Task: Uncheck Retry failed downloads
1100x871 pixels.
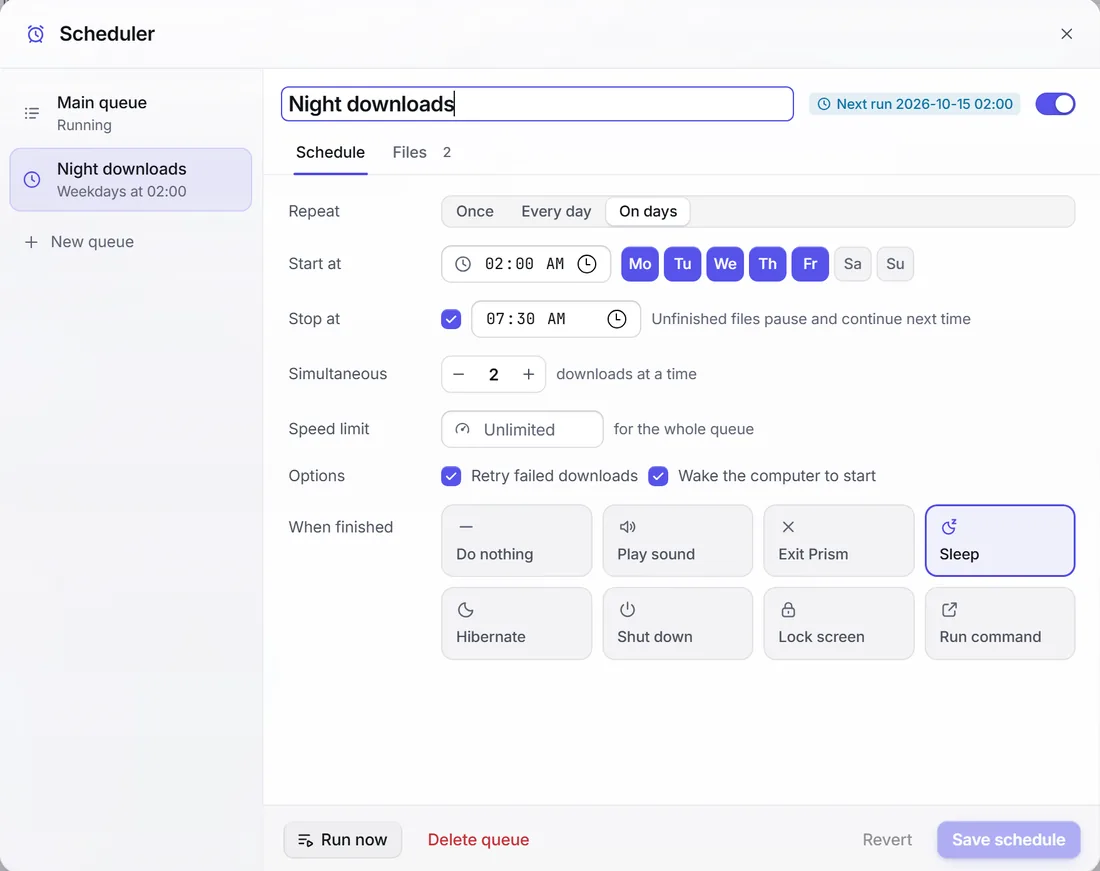Action: click(451, 476)
